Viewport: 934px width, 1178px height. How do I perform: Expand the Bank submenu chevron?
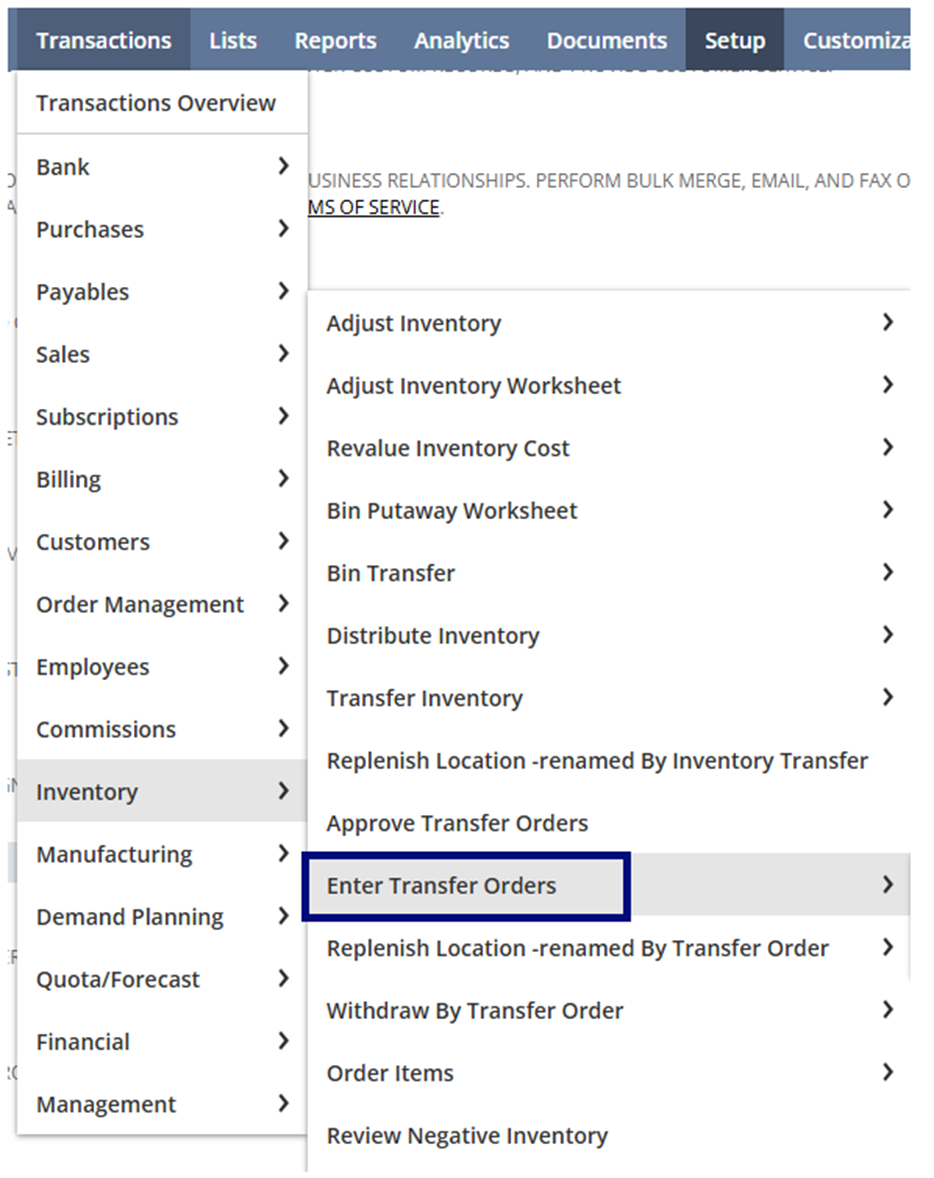click(283, 166)
